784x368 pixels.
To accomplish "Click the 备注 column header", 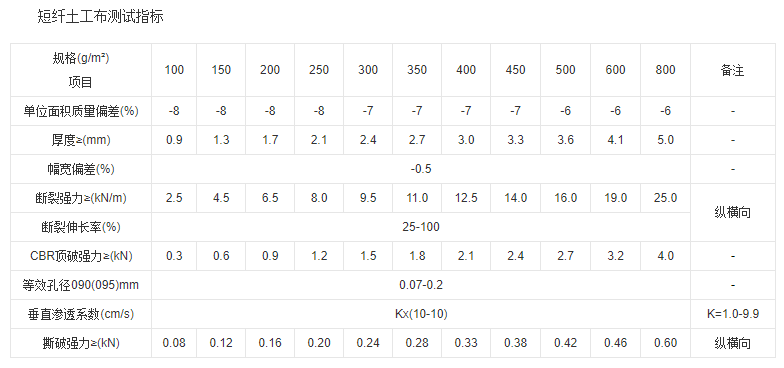I will [x=732, y=70].
